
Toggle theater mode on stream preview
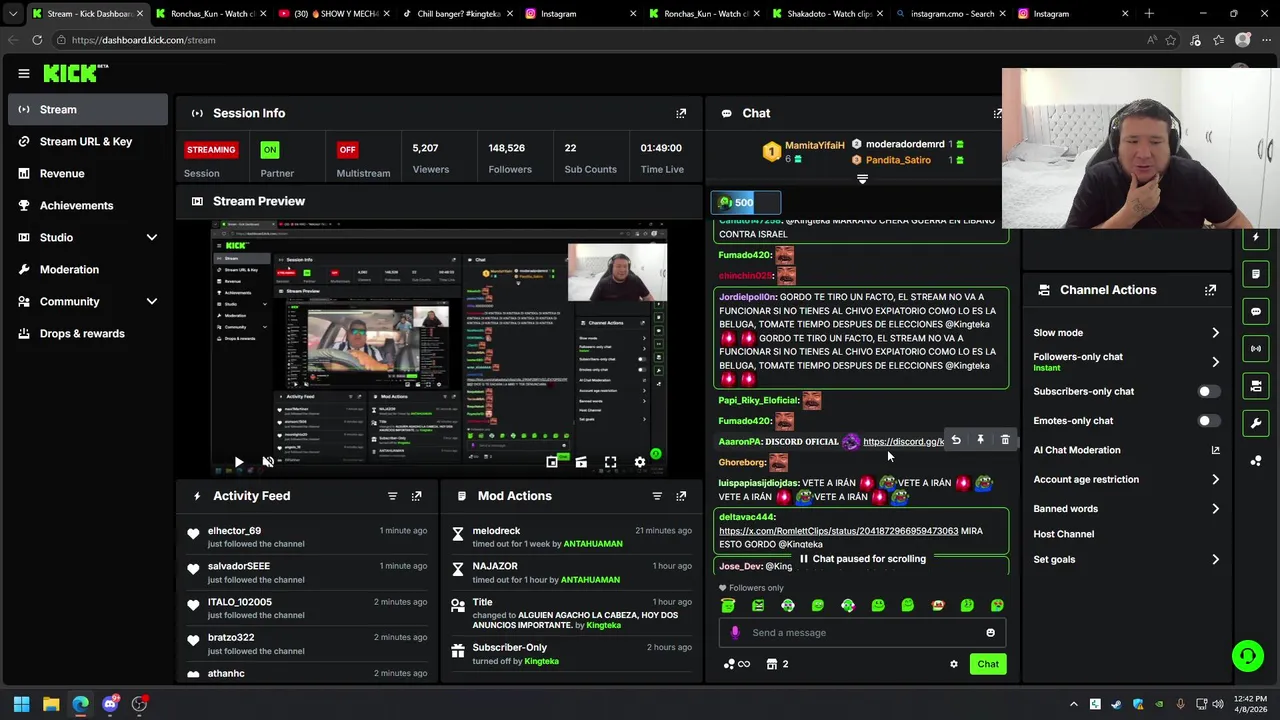pyautogui.click(x=581, y=462)
